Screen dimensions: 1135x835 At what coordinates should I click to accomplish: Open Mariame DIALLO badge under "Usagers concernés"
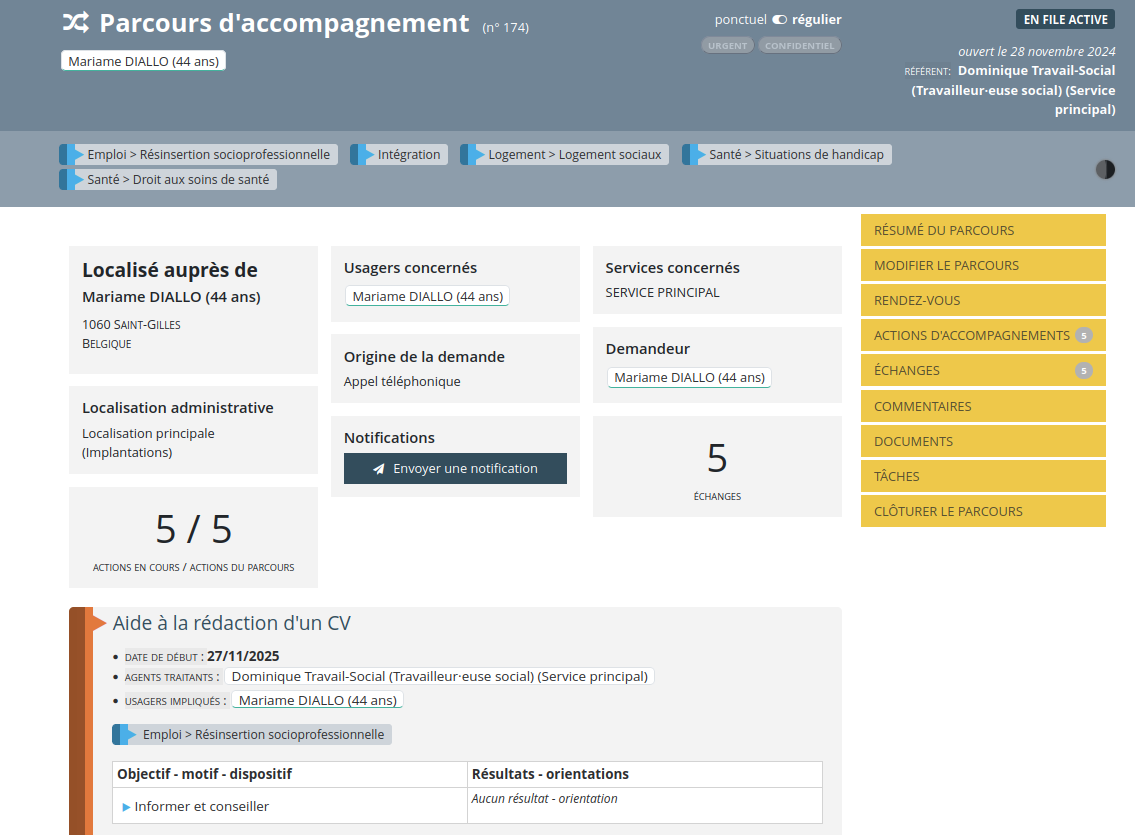[427, 295]
